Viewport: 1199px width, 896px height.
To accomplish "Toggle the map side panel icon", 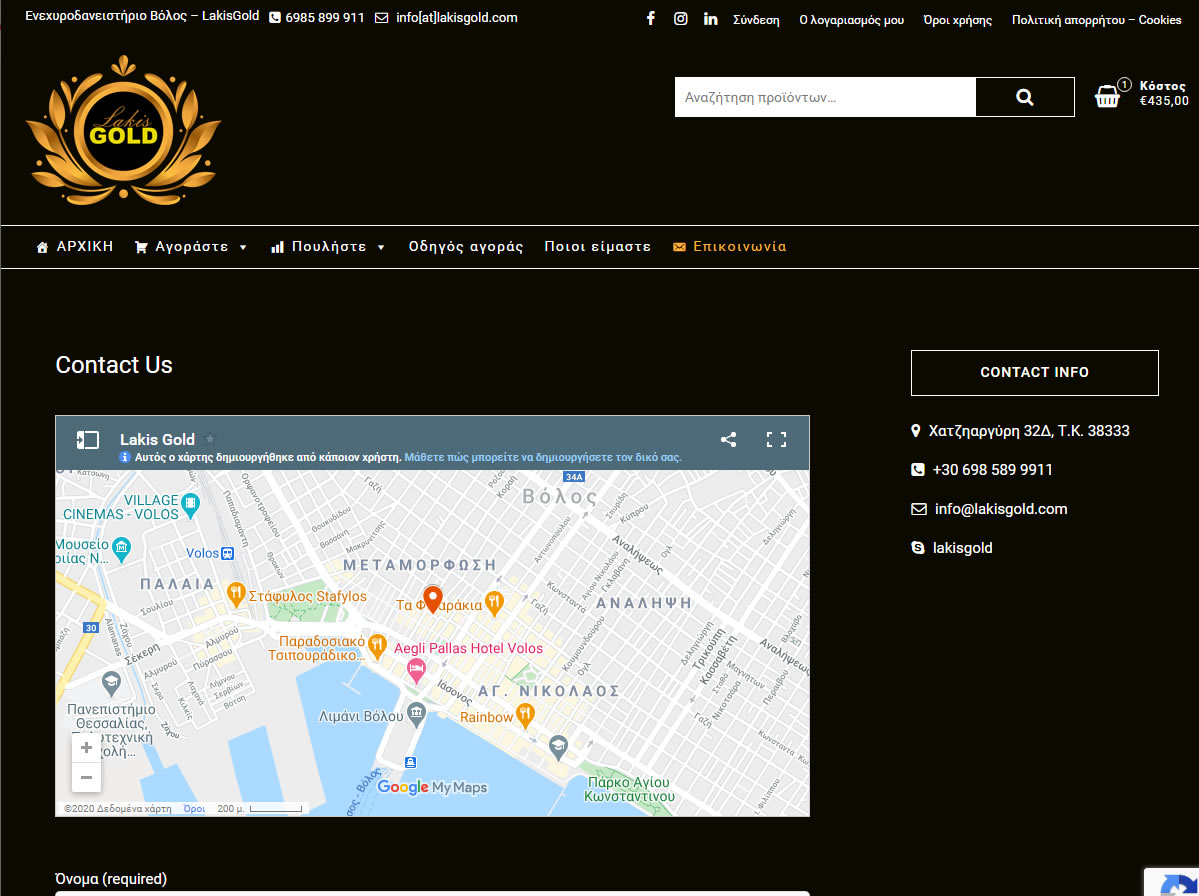I will pos(88,440).
